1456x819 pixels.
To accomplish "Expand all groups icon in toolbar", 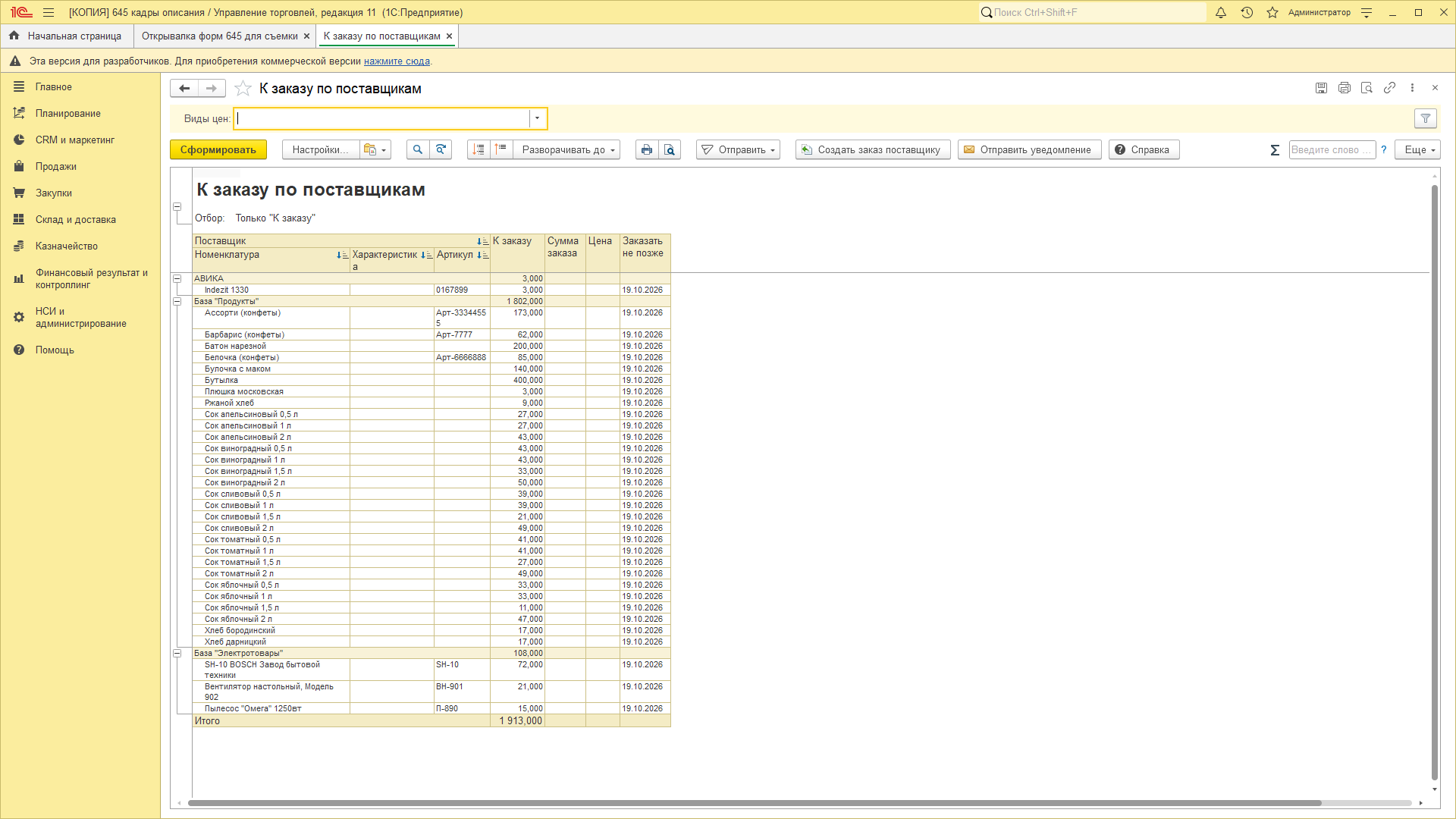I will (479, 150).
